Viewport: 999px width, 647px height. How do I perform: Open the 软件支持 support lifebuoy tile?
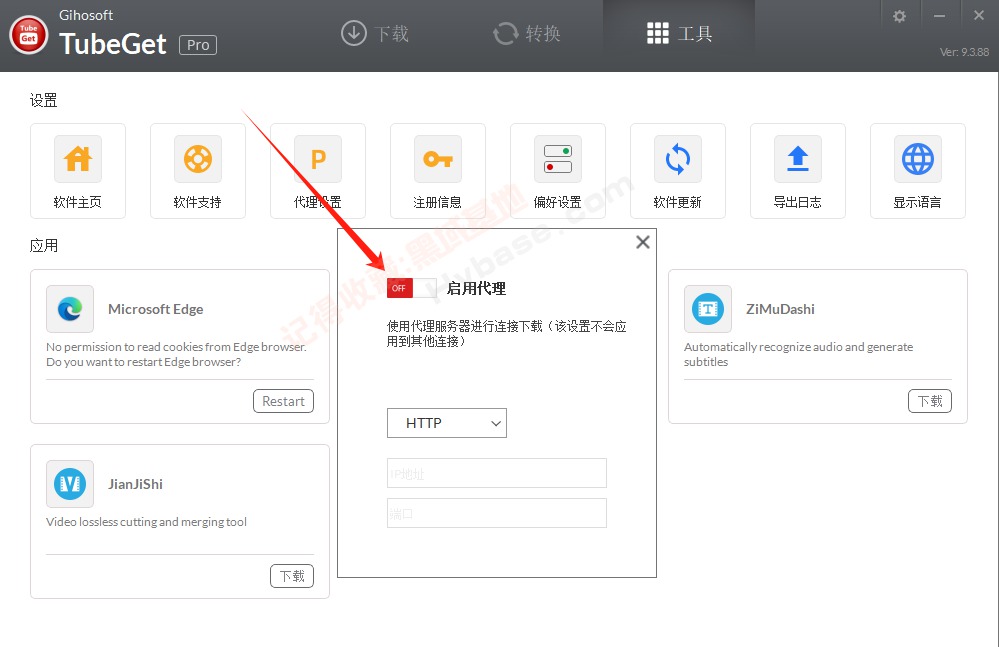click(198, 171)
